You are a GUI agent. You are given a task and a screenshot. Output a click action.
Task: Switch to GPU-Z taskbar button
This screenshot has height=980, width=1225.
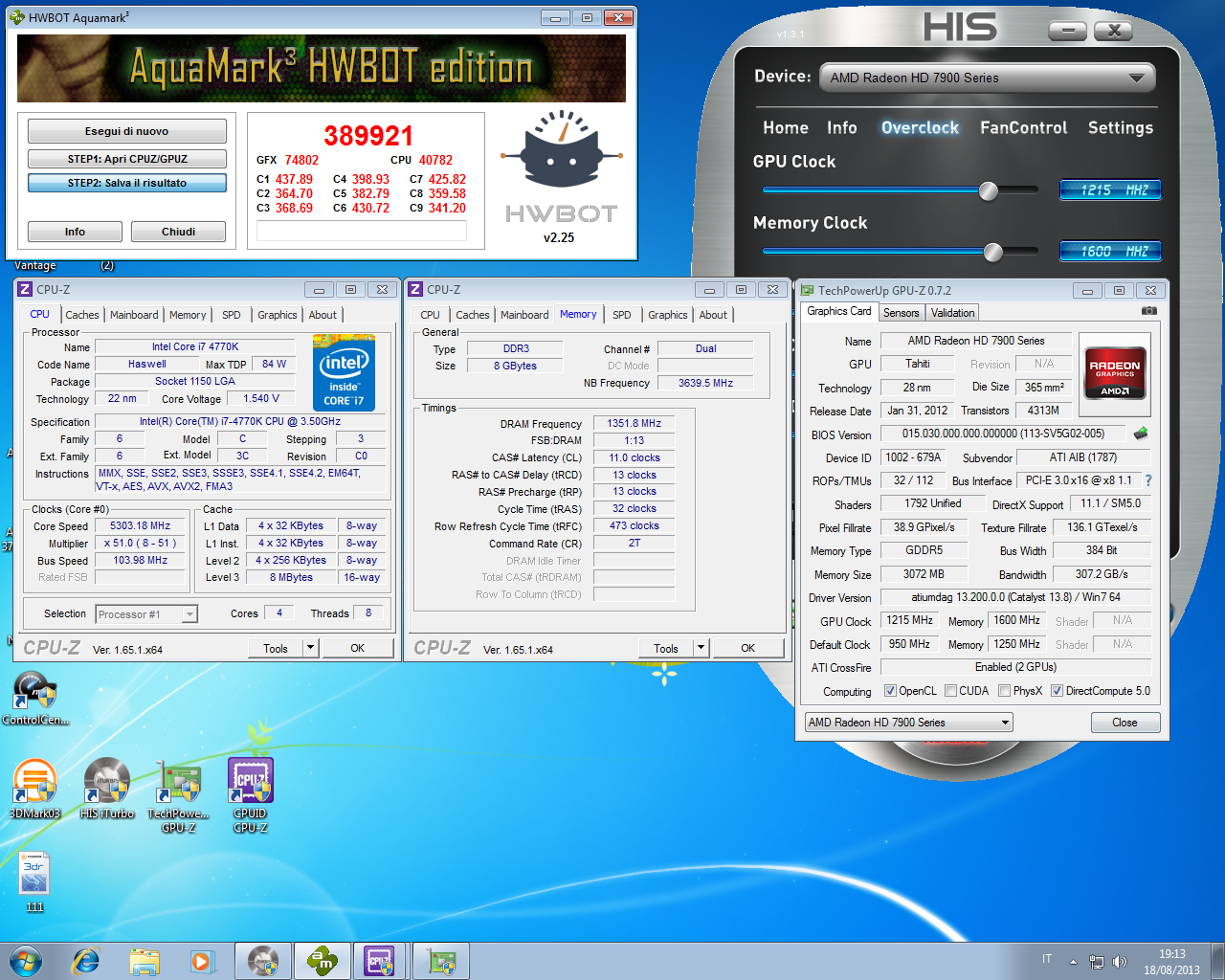441,961
